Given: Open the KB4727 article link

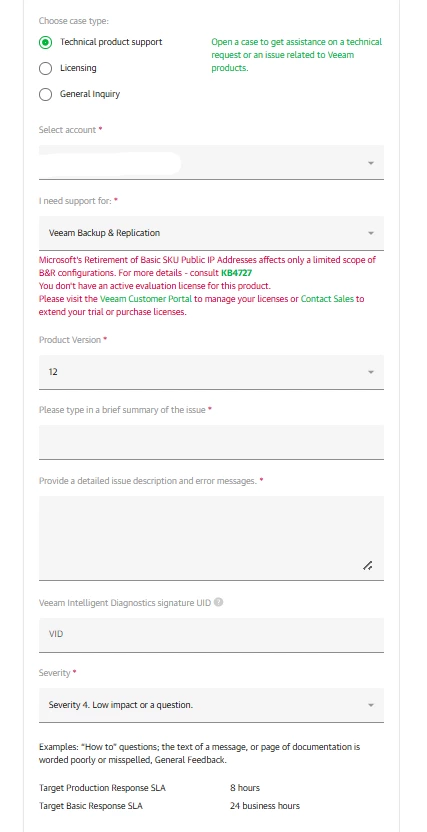Looking at the screenshot, I should click(237, 273).
